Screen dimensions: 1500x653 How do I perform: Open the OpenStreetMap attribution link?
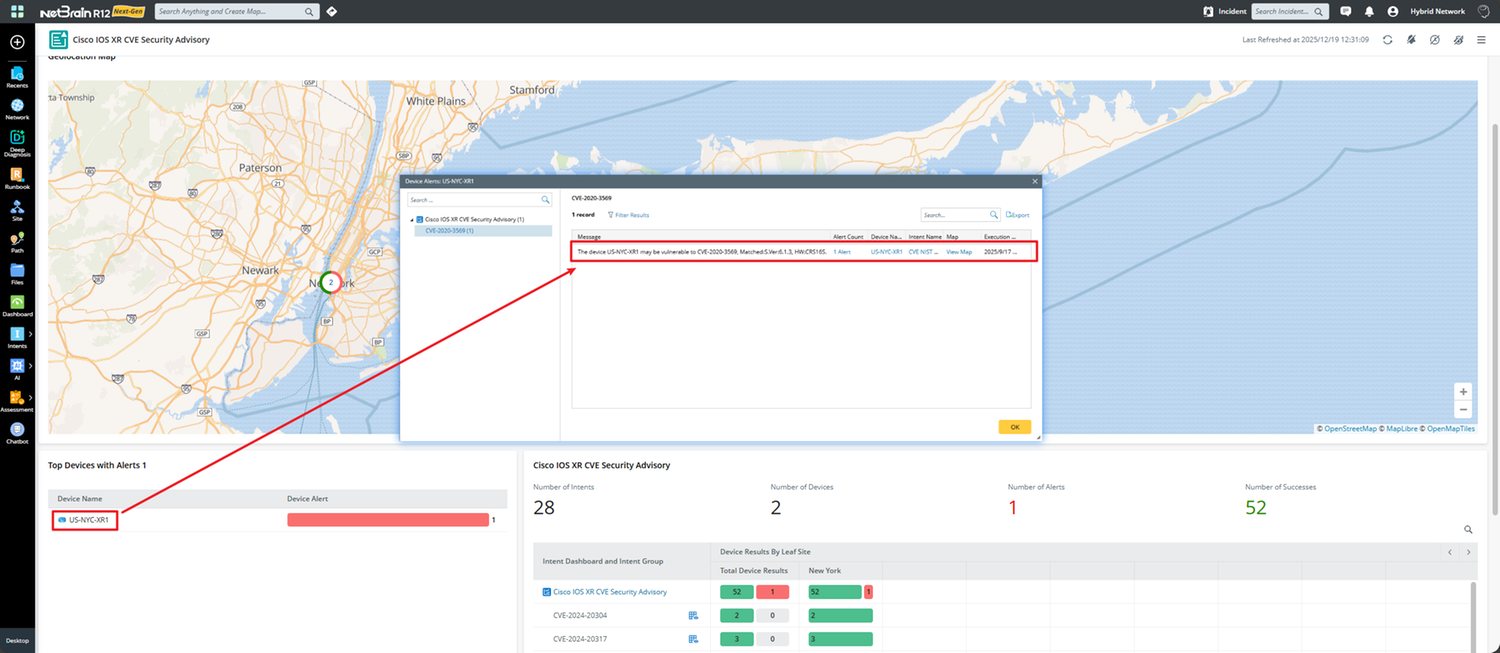coord(1350,429)
